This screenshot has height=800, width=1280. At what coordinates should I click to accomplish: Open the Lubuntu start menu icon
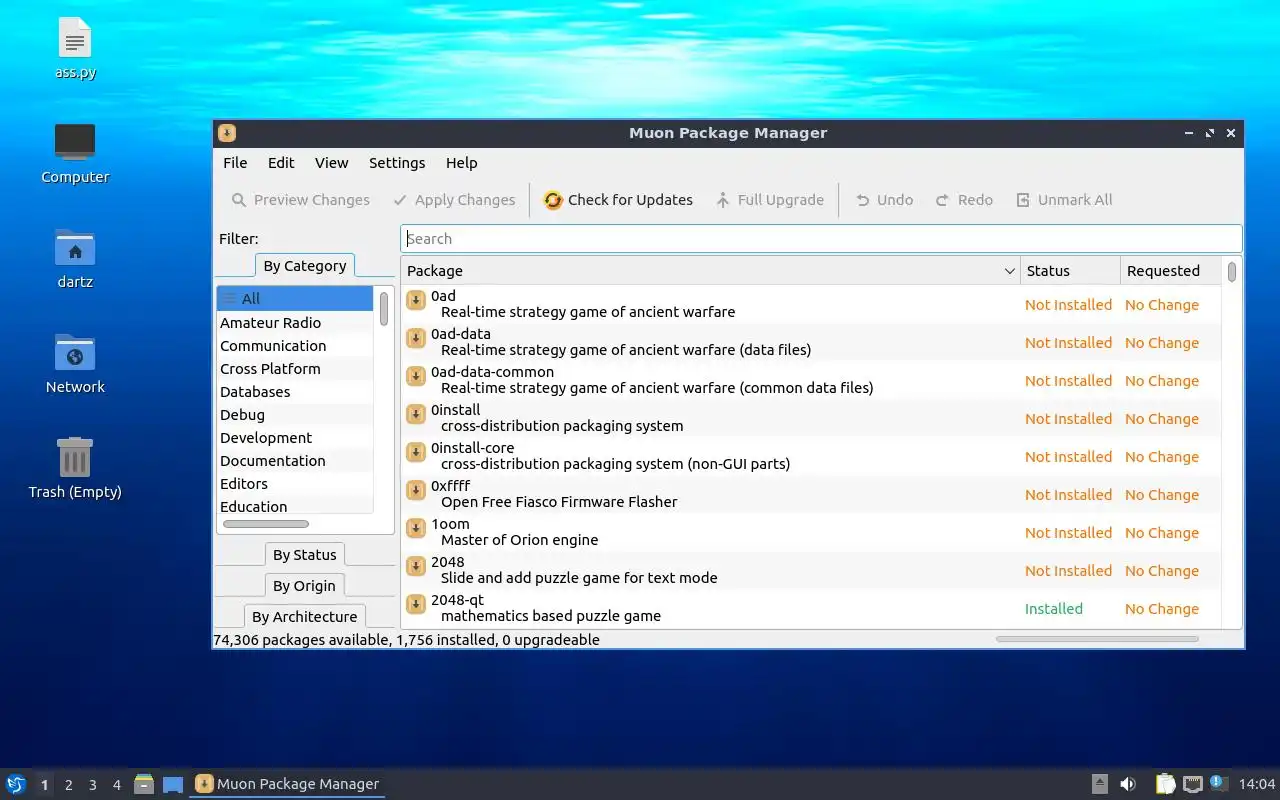coord(16,784)
